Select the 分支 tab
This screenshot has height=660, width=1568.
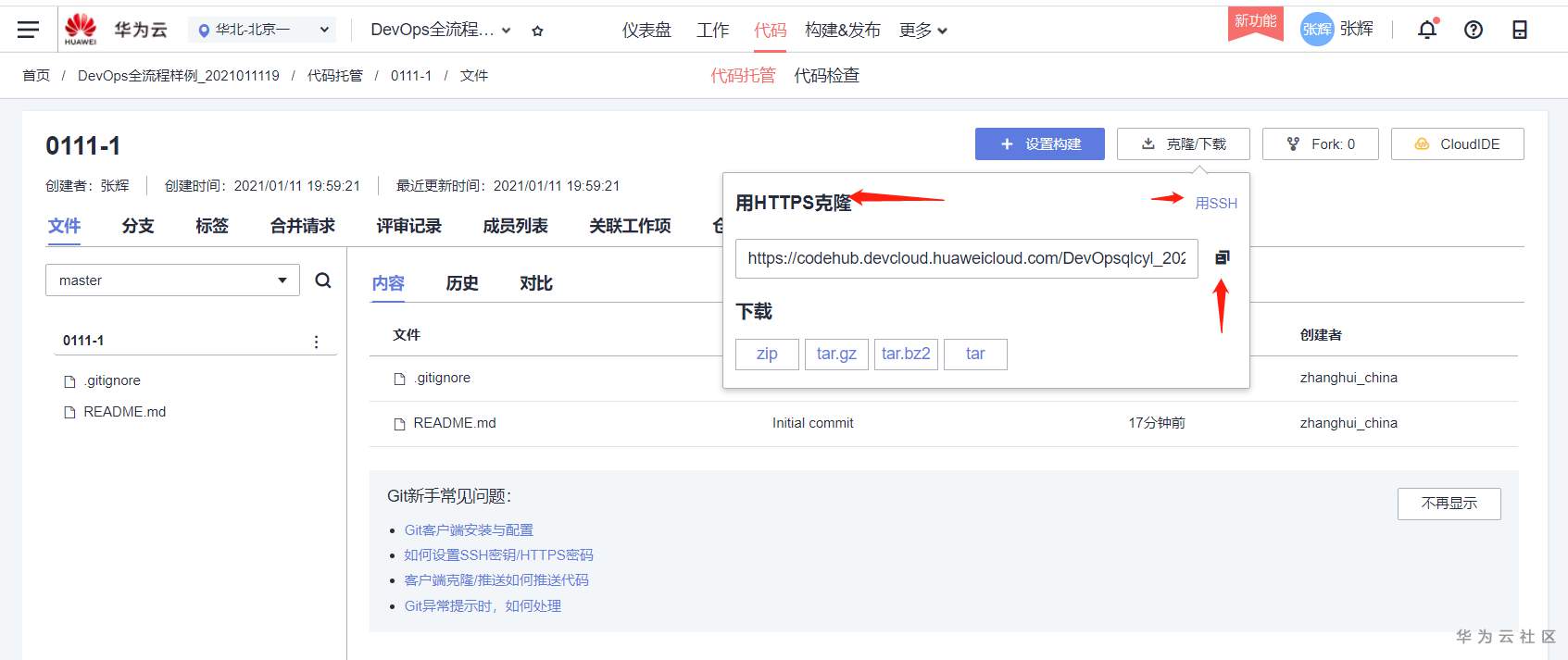point(138,226)
